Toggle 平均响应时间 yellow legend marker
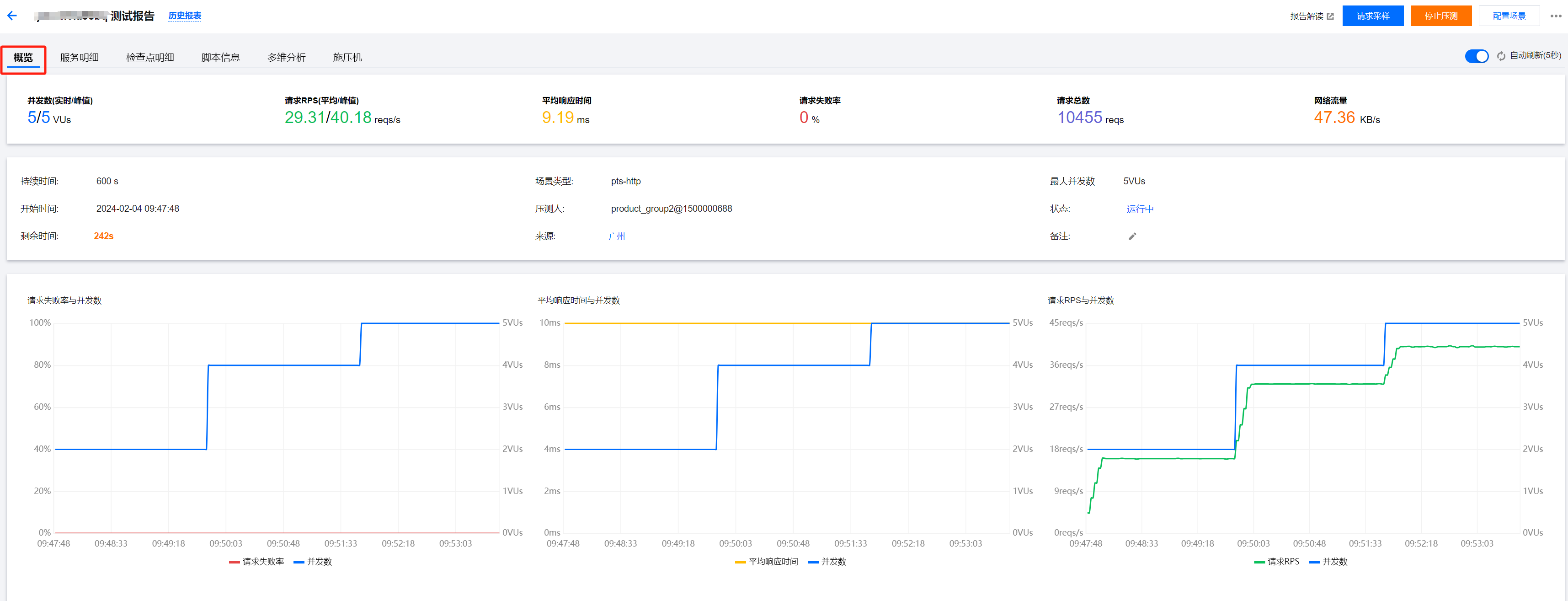This screenshot has width=1568, height=601. point(740,562)
